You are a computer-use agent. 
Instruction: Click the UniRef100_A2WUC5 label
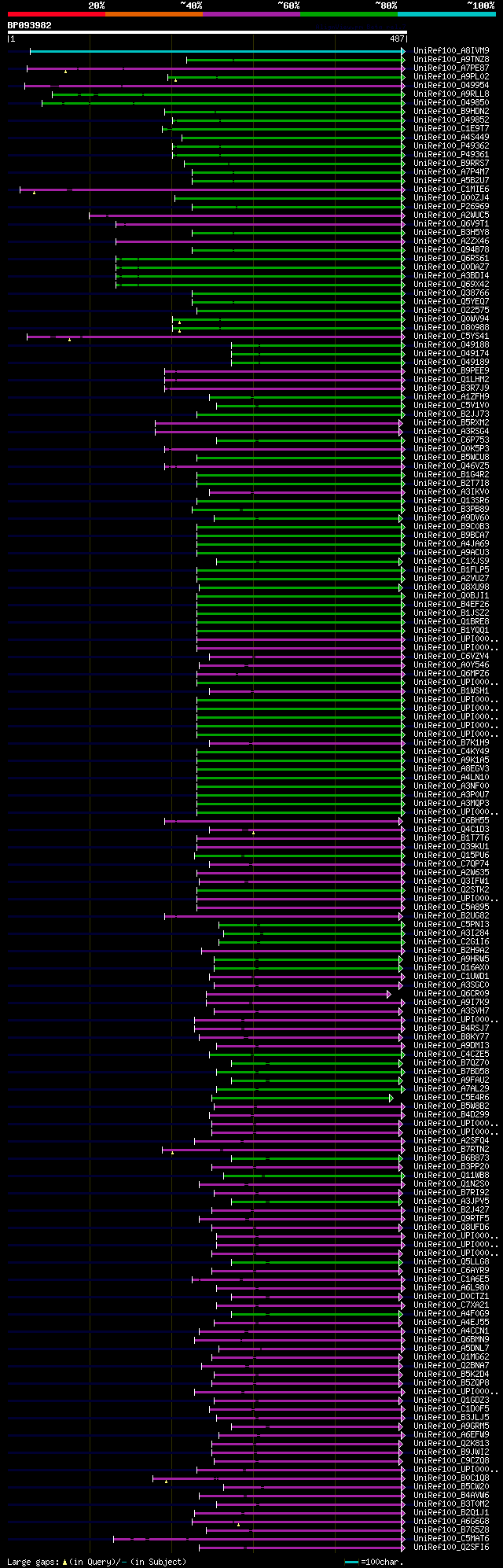[451, 215]
